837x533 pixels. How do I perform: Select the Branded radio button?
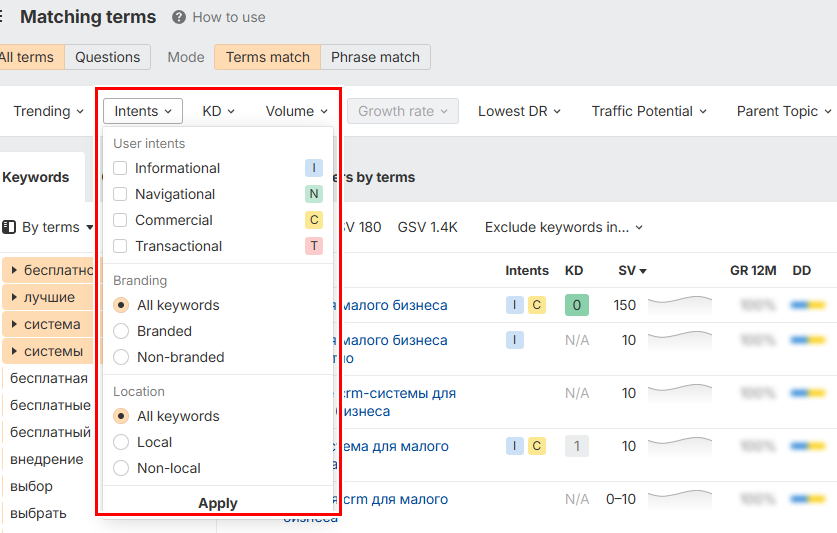tap(121, 331)
